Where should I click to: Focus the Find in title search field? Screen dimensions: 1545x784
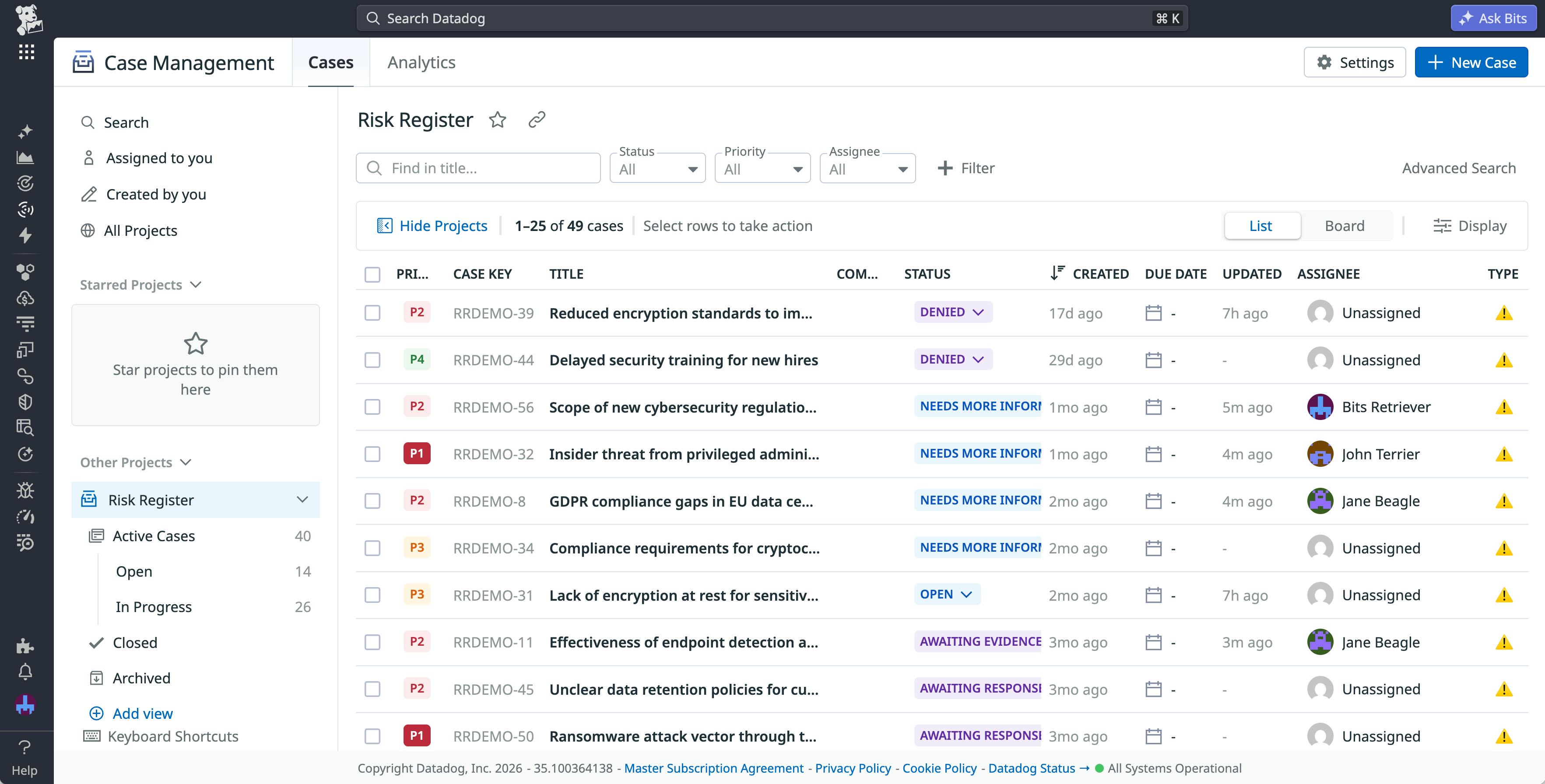click(479, 168)
